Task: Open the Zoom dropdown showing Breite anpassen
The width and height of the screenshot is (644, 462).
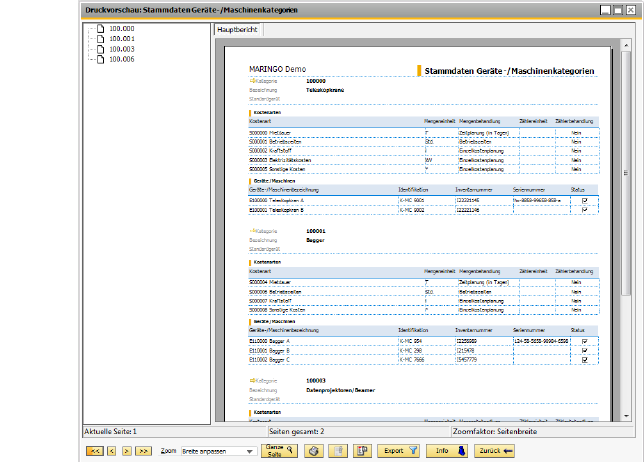Action: click(218, 451)
